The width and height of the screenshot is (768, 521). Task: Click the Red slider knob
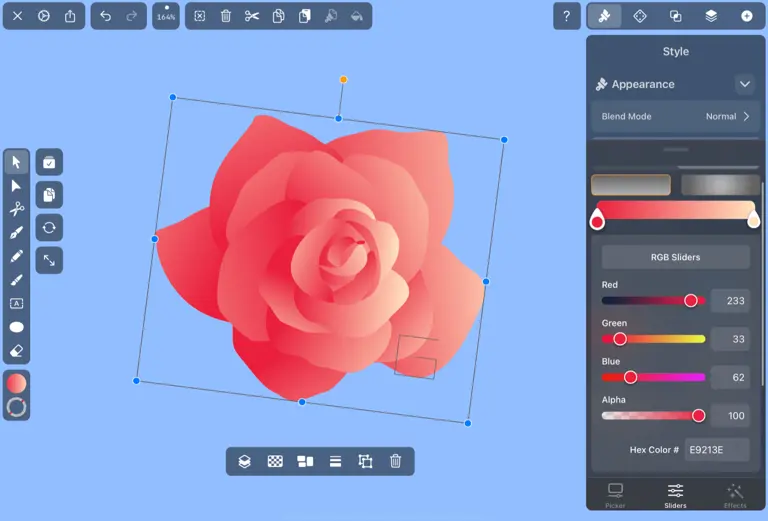pos(691,301)
